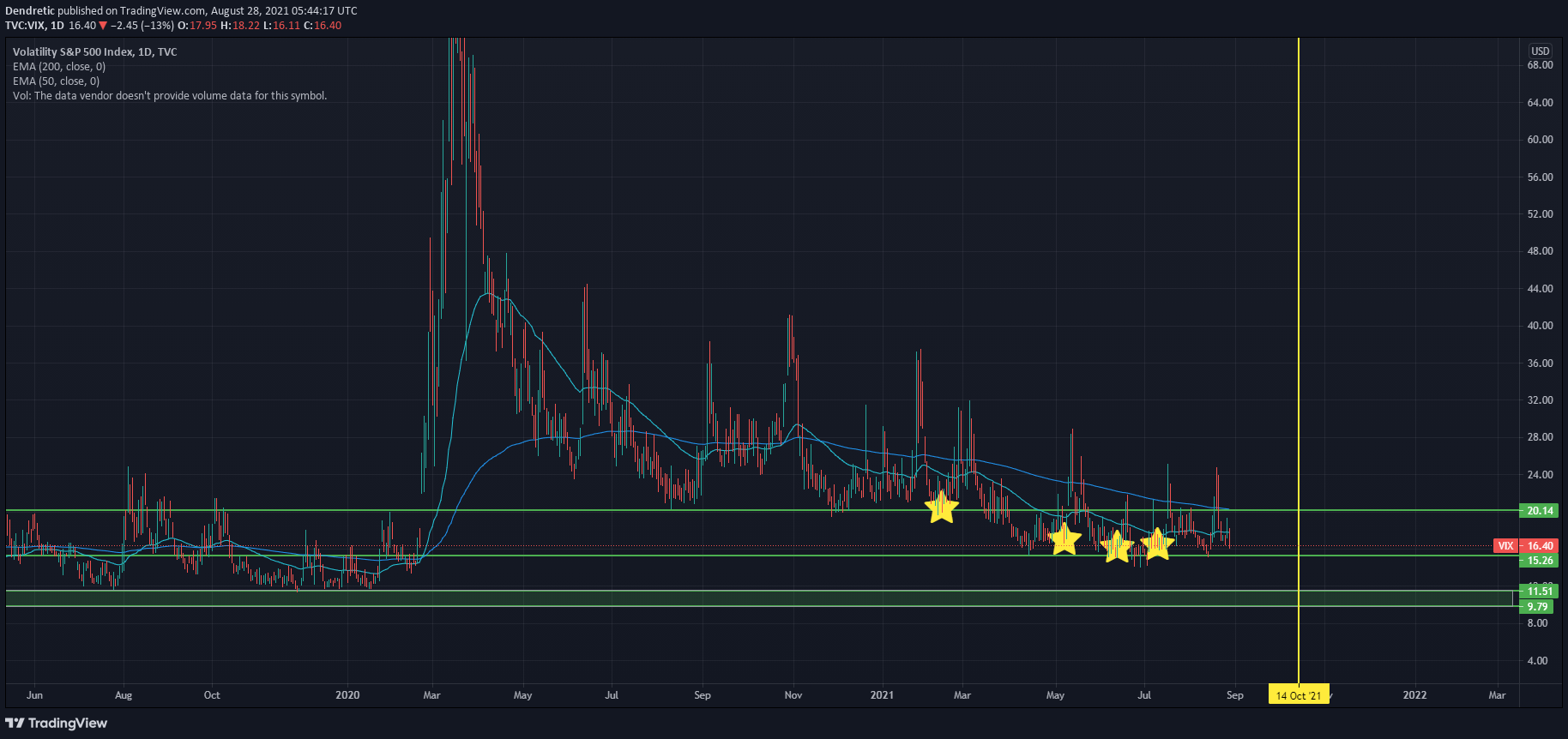
Task: Click the Vol data vendor notice text
Action: 170,95
